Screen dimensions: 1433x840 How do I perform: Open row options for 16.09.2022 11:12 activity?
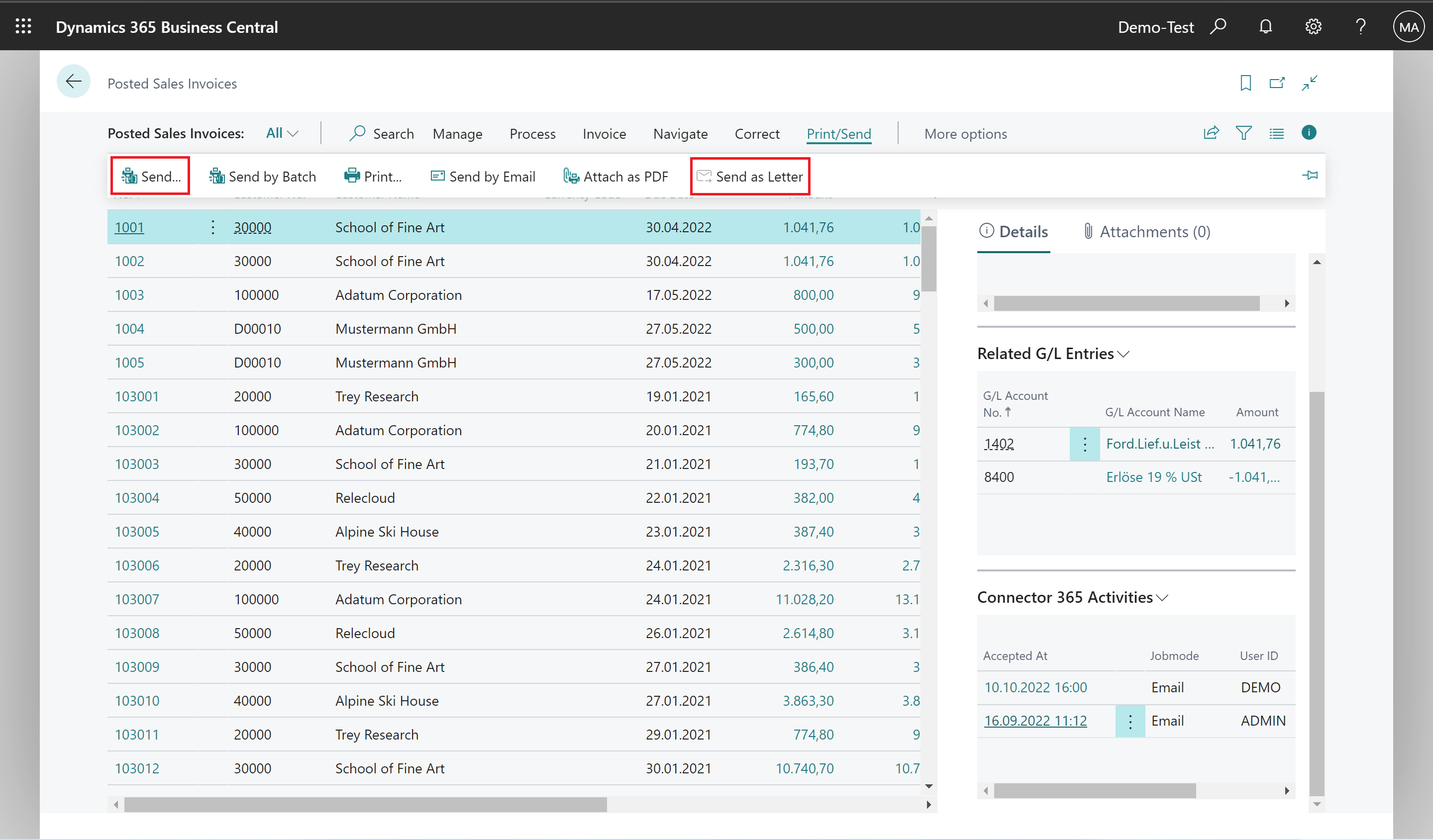1130,721
